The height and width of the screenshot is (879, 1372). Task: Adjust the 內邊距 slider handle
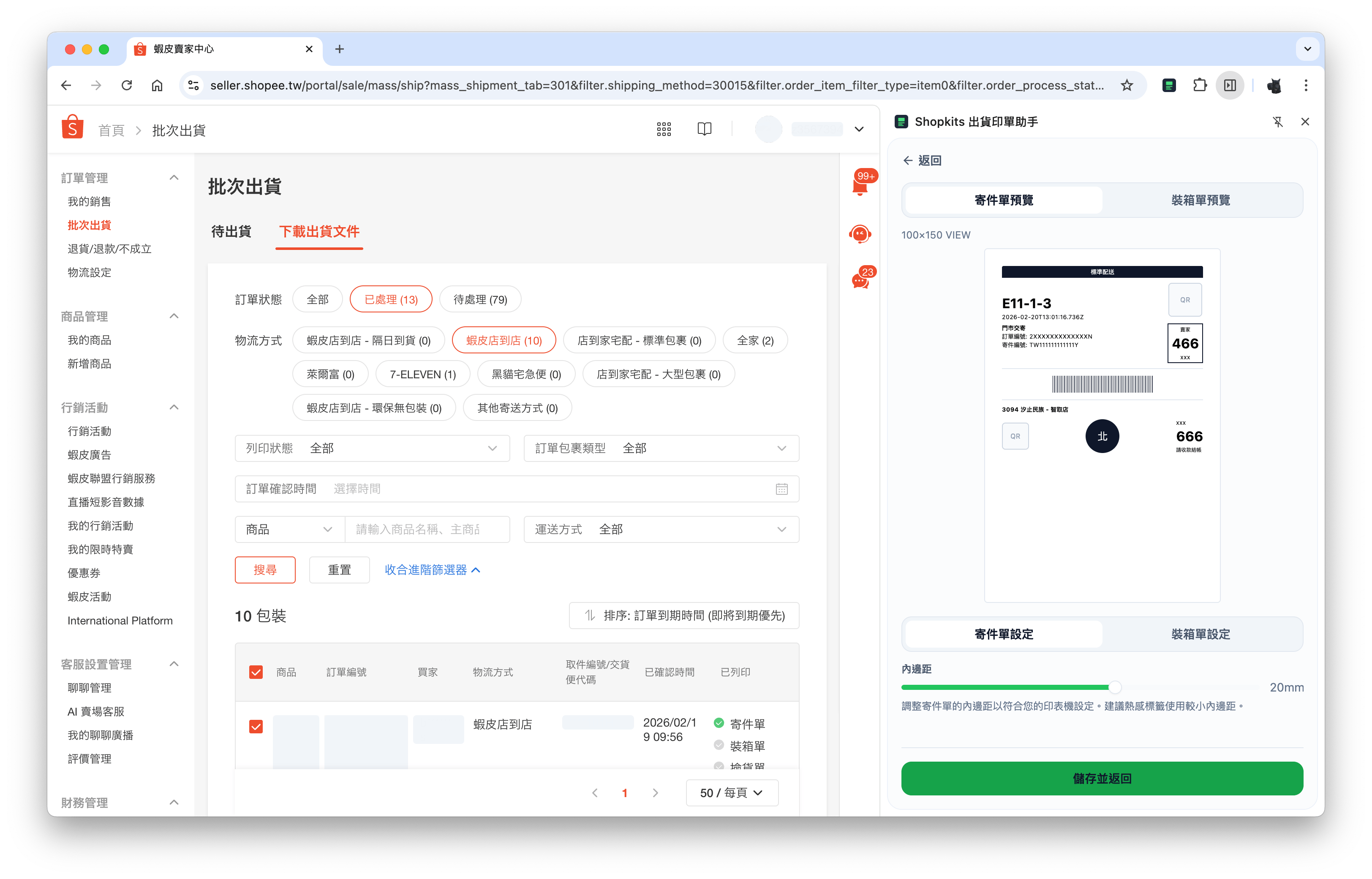click(1114, 688)
